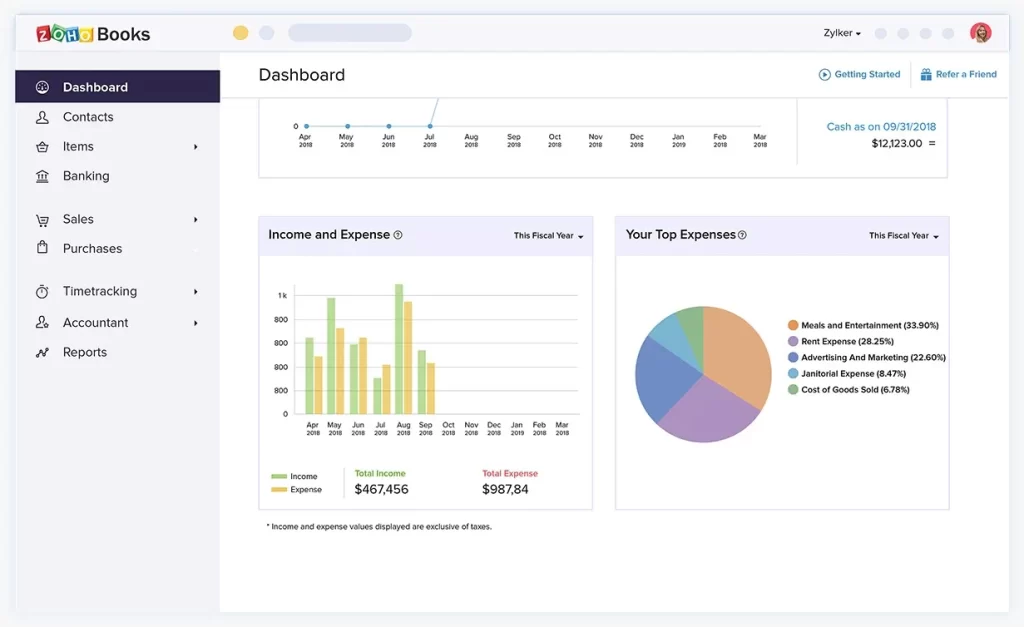Click help icon beside Income and Expense
This screenshot has width=1024, height=627.
coord(398,235)
